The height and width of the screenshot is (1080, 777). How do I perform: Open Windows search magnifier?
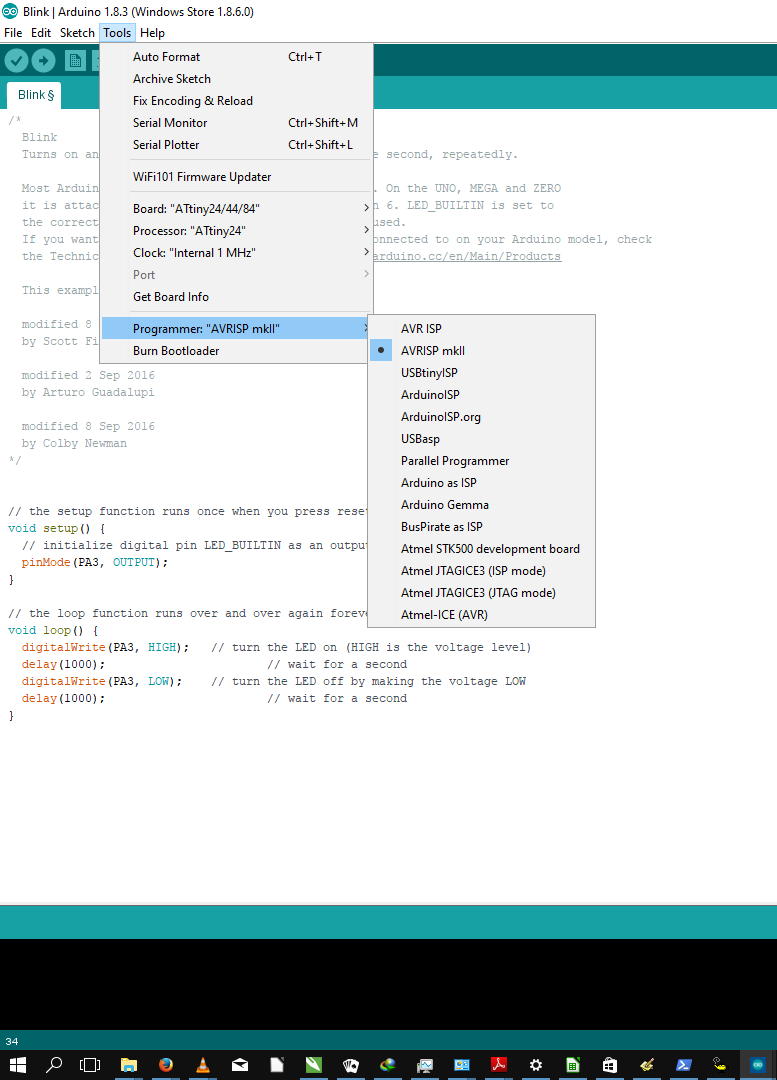54,1065
